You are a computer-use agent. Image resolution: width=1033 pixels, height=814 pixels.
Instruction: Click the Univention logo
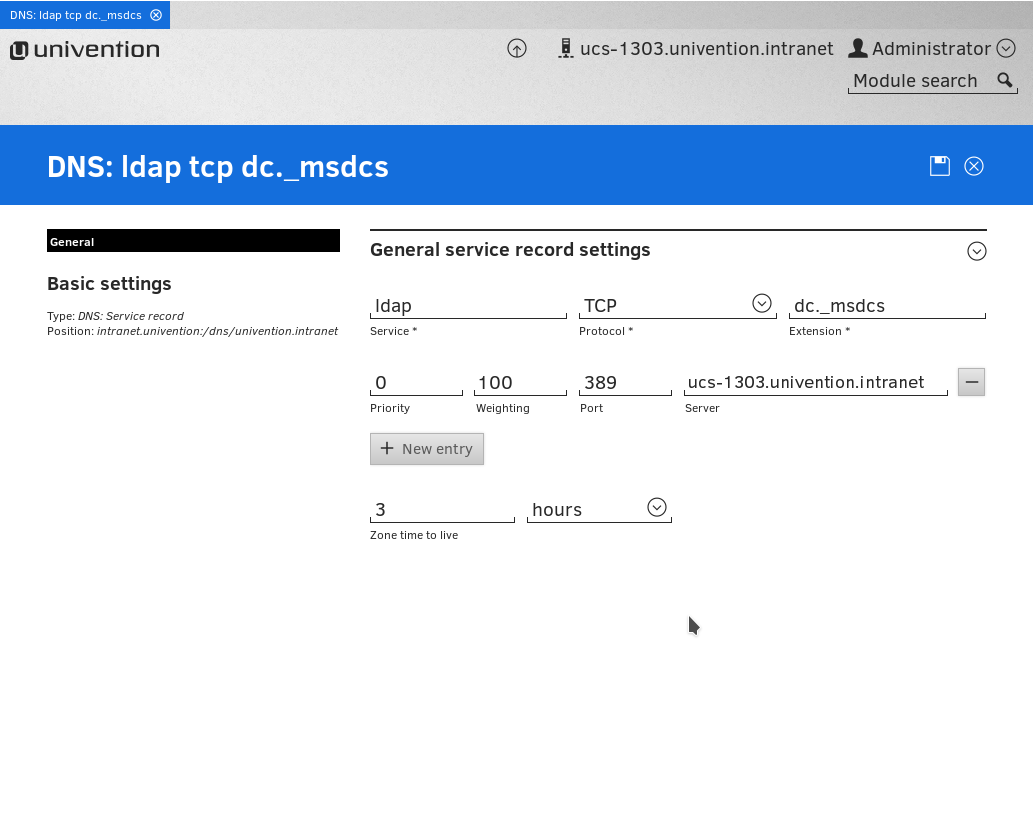[85, 50]
